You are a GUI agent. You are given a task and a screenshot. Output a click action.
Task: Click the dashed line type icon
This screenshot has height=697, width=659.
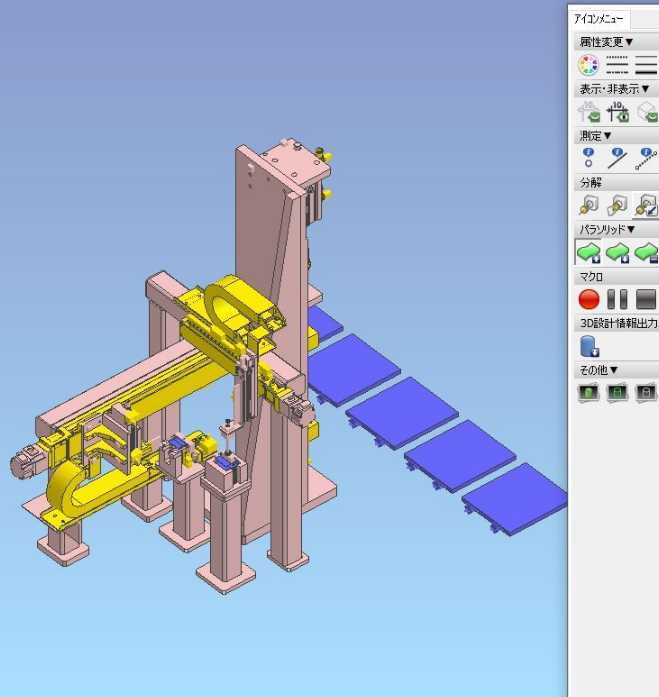click(x=617, y=66)
